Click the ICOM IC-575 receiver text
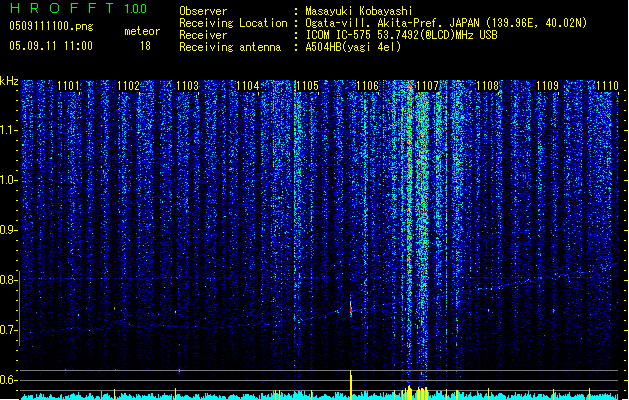The height and width of the screenshot is (400, 629). tap(402, 35)
